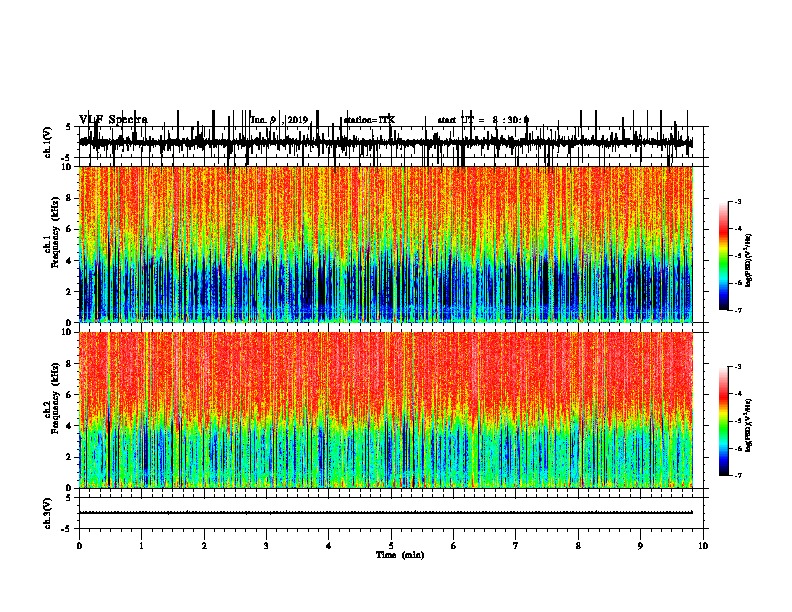Click the '6' kHz tick on ch.1 spectrogram

click(x=69, y=229)
